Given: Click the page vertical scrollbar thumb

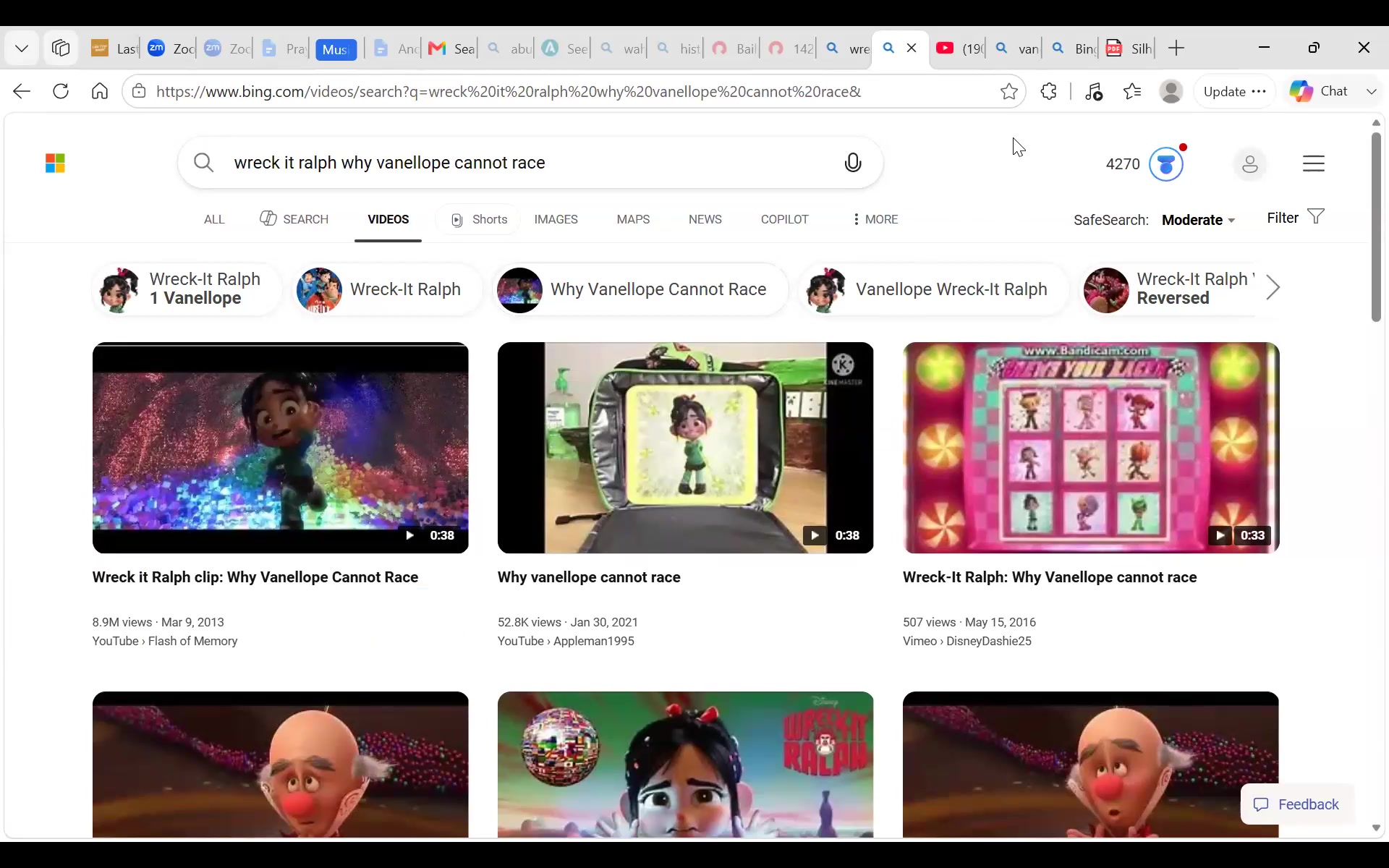Looking at the screenshot, I should [1376, 226].
